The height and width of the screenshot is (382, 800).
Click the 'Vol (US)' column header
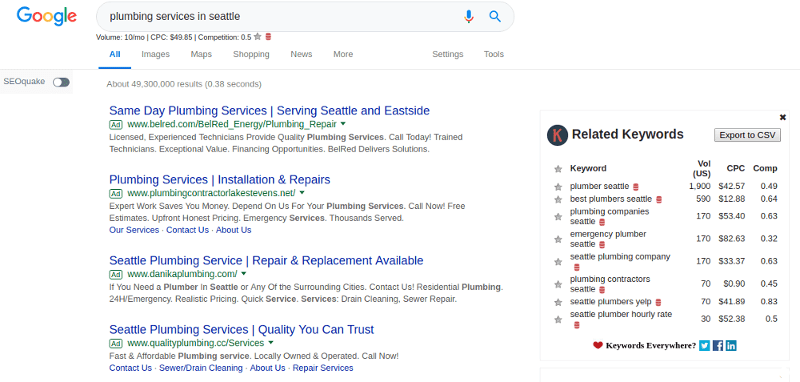pos(702,168)
